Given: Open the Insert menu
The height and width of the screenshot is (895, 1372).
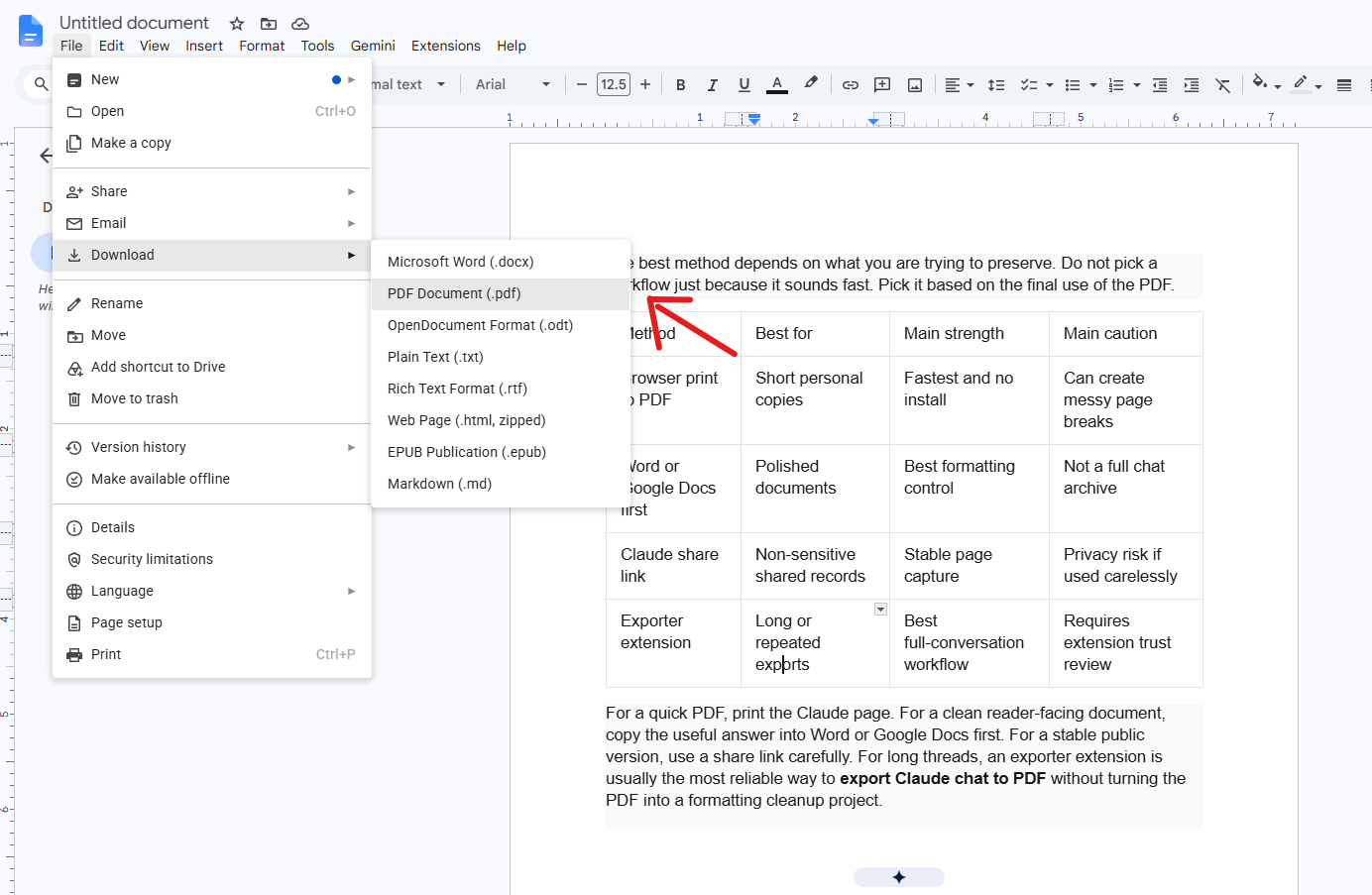Looking at the screenshot, I should pos(204,46).
